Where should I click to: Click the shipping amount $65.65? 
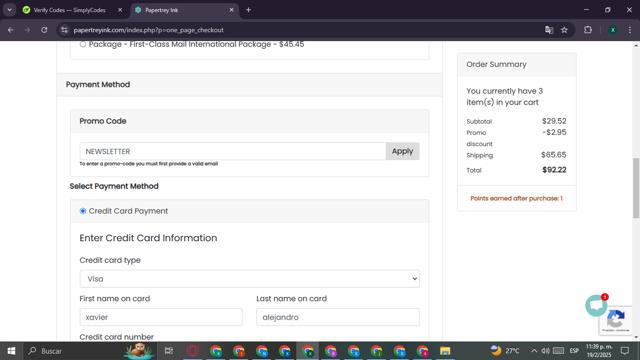tap(553, 155)
